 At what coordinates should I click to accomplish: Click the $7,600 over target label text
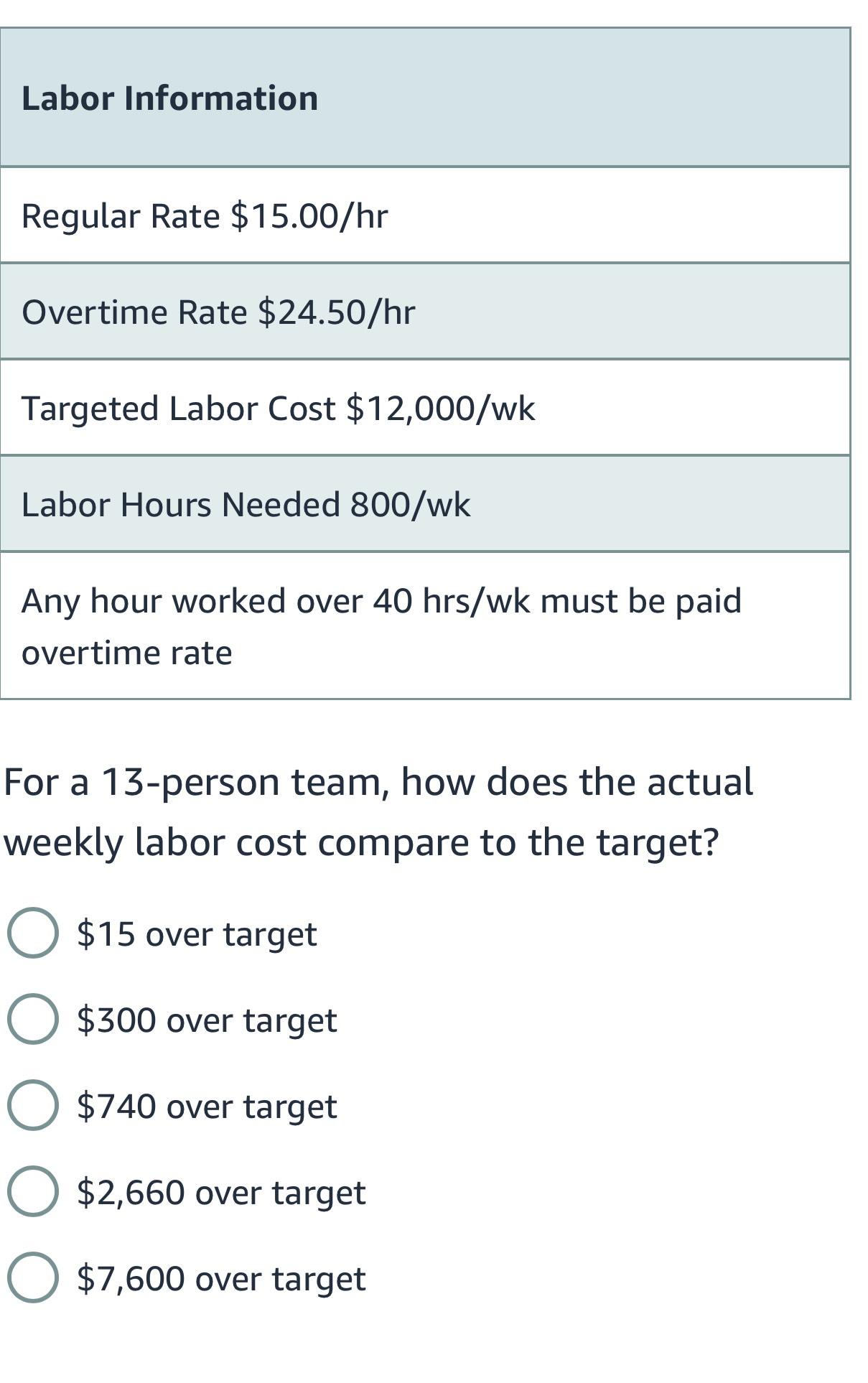click(x=220, y=1276)
